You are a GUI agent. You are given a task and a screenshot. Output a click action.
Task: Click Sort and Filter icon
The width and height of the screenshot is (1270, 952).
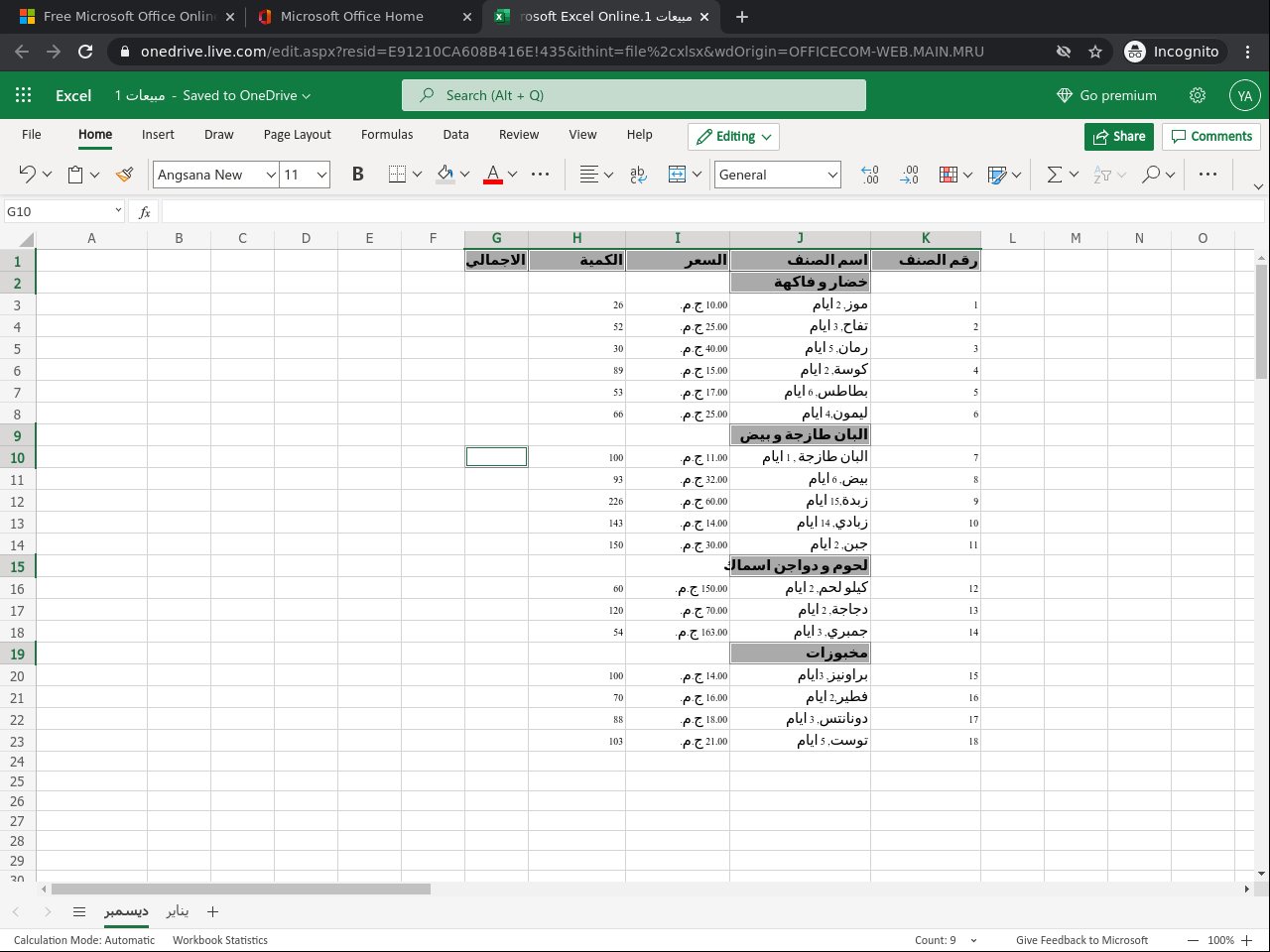coord(1101,175)
